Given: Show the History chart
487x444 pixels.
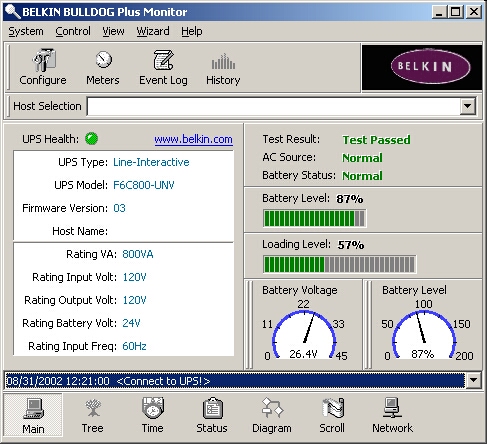Looking at the screenshot, I should click(x=223, y=67).
